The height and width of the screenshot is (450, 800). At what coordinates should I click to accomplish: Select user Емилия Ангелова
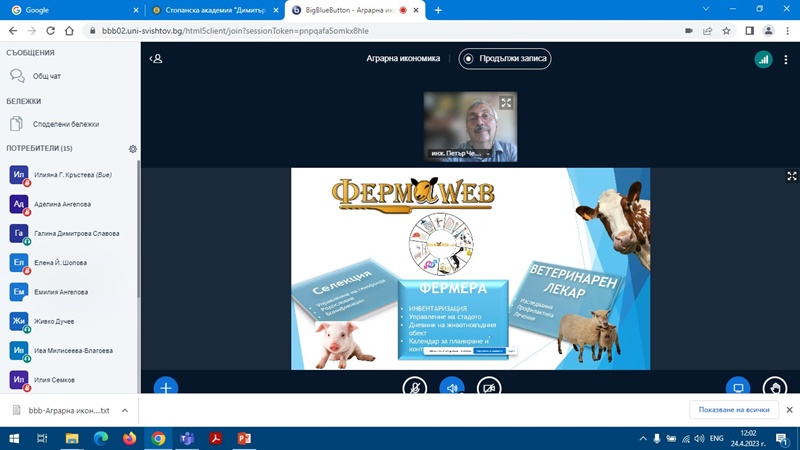point(70,292)
